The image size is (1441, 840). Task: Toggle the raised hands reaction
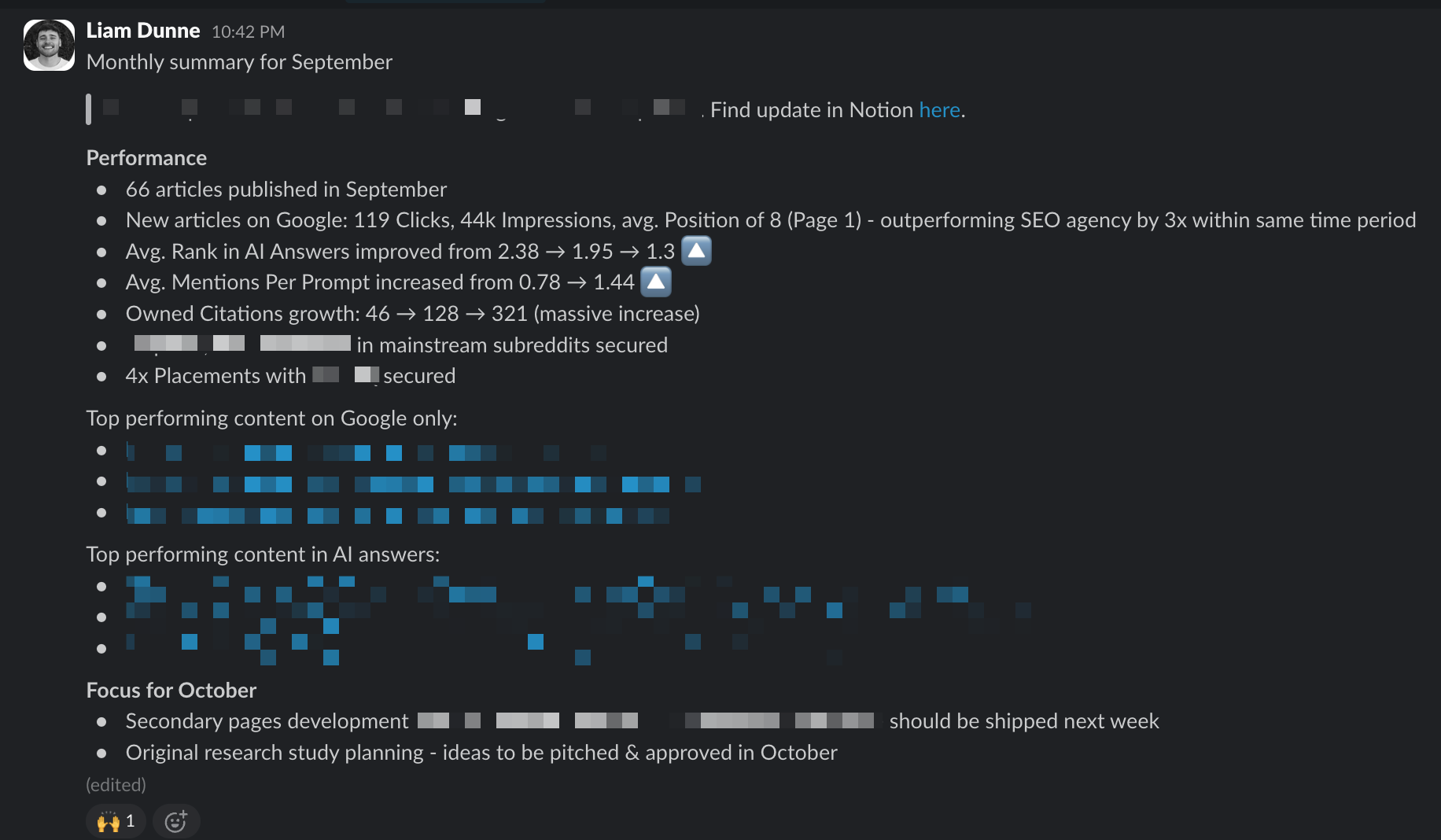coord(116,821)
